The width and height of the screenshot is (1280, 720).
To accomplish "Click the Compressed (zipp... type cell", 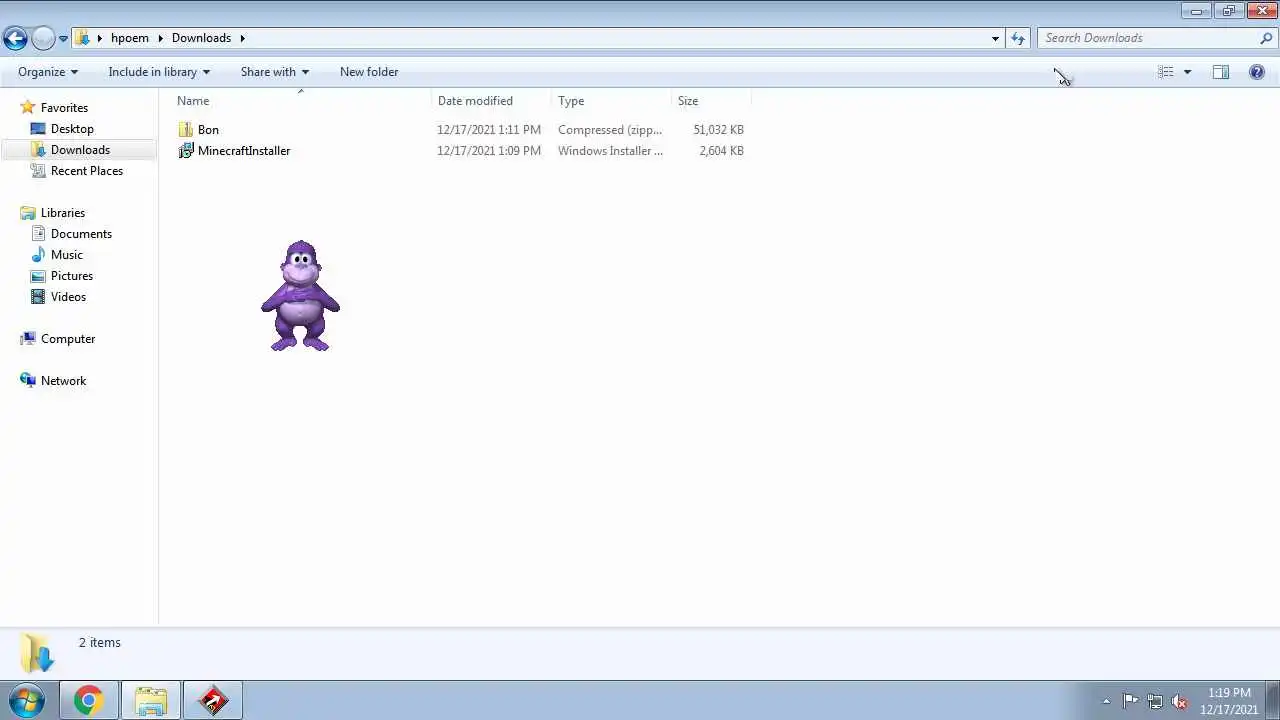I will pyautogui.click(x=610, y=130).
